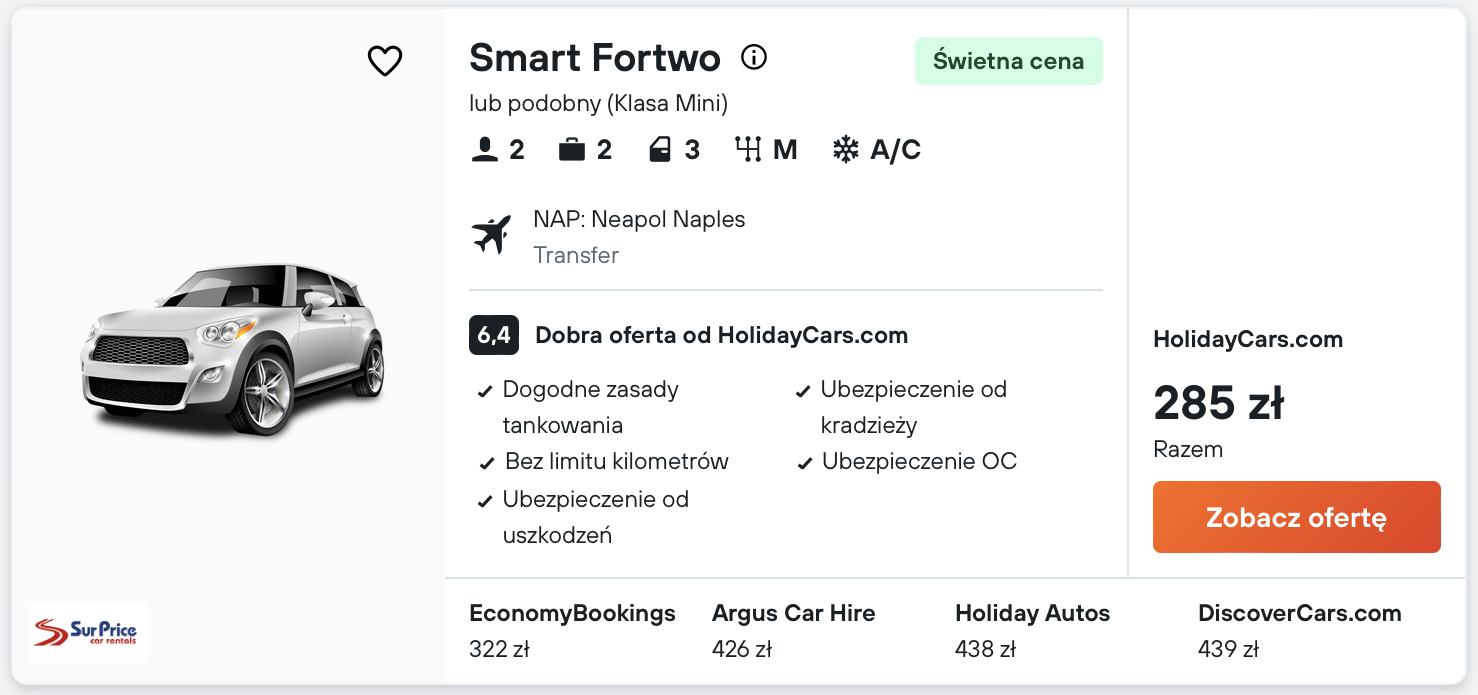Image resolution: width=1478 pixels, height=695 pixels.
Task: Click the 6,4 rating badge
Action: [x=494, y=335]
